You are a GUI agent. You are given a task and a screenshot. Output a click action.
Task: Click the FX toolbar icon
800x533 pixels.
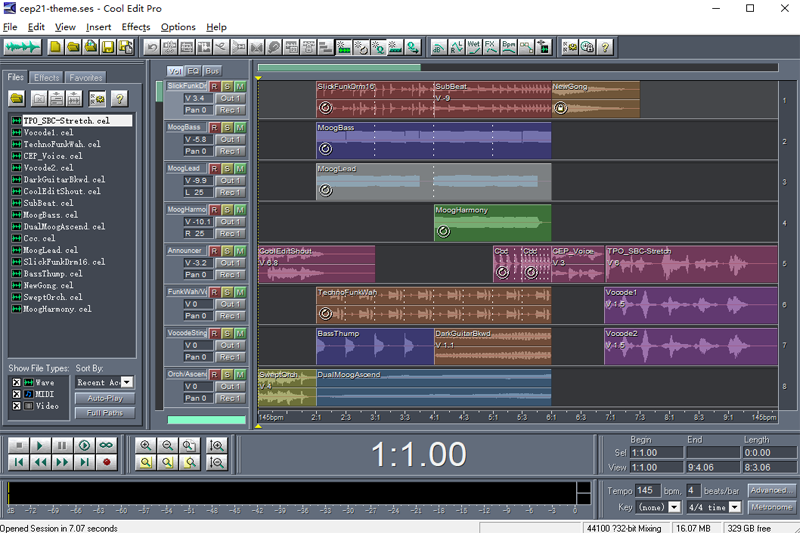(x=491, y=47)
